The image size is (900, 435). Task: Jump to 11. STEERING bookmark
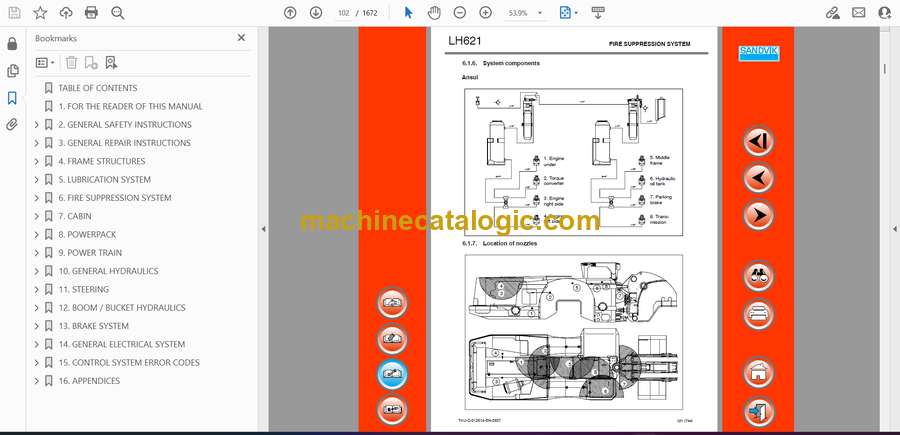84,289
